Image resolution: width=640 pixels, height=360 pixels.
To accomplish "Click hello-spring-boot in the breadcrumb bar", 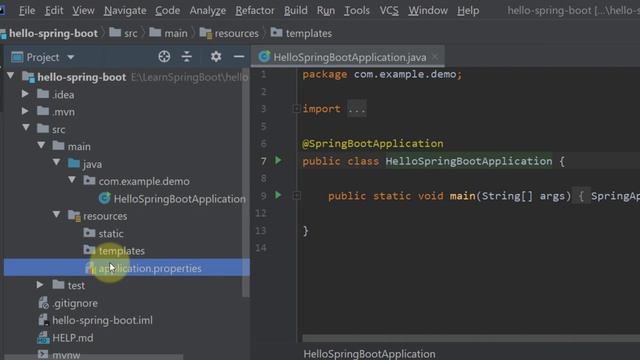I will click(53, 33).
